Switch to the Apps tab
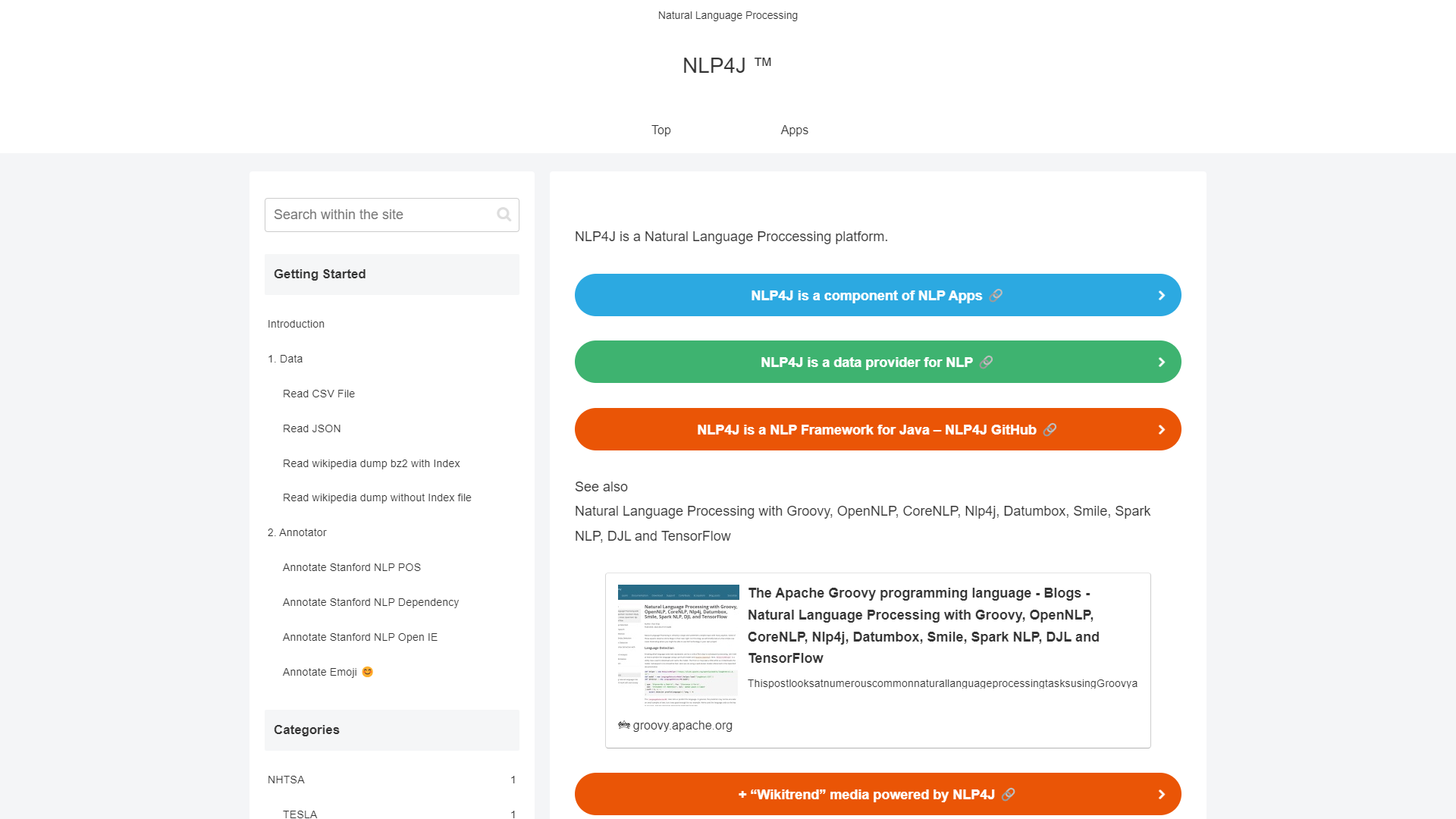 pyautogui.click(x=794, y=130)
